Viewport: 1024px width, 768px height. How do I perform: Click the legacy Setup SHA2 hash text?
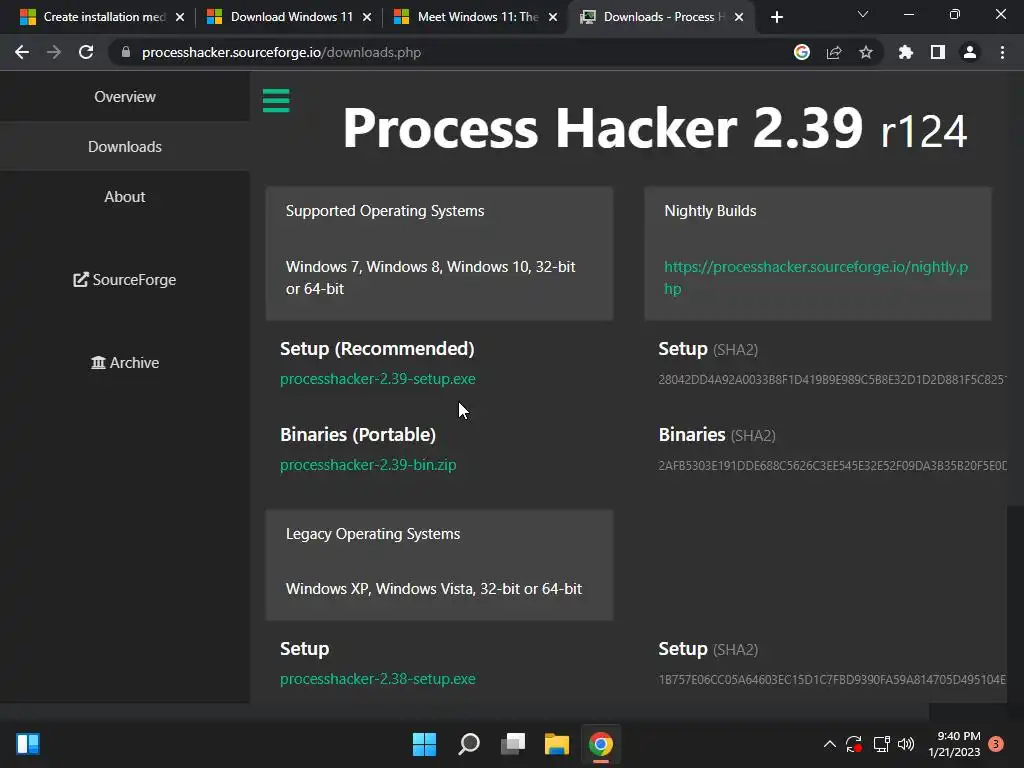[x=832, y=680]
